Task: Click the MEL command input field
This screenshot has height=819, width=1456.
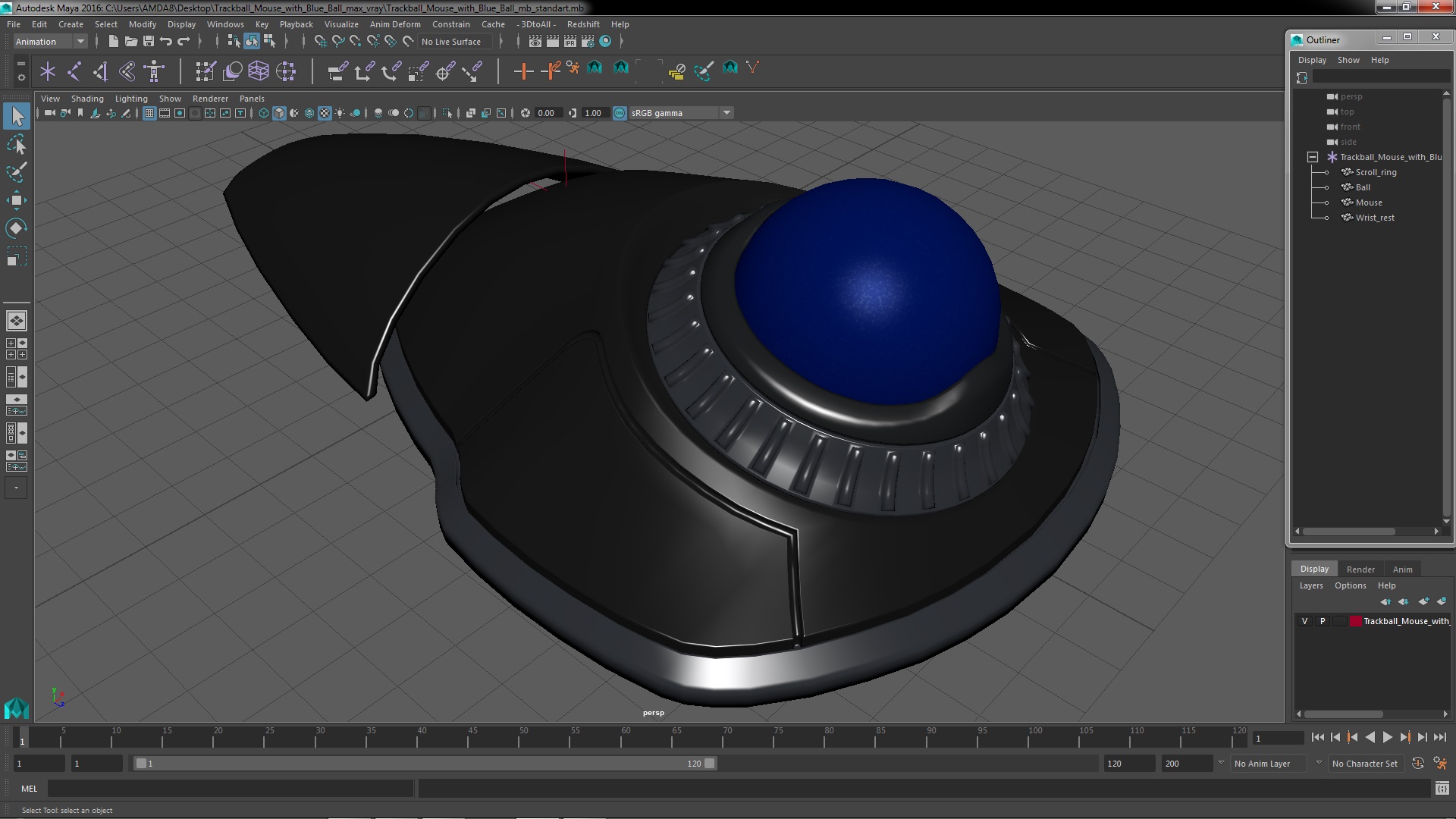Action: click(231, 789)
